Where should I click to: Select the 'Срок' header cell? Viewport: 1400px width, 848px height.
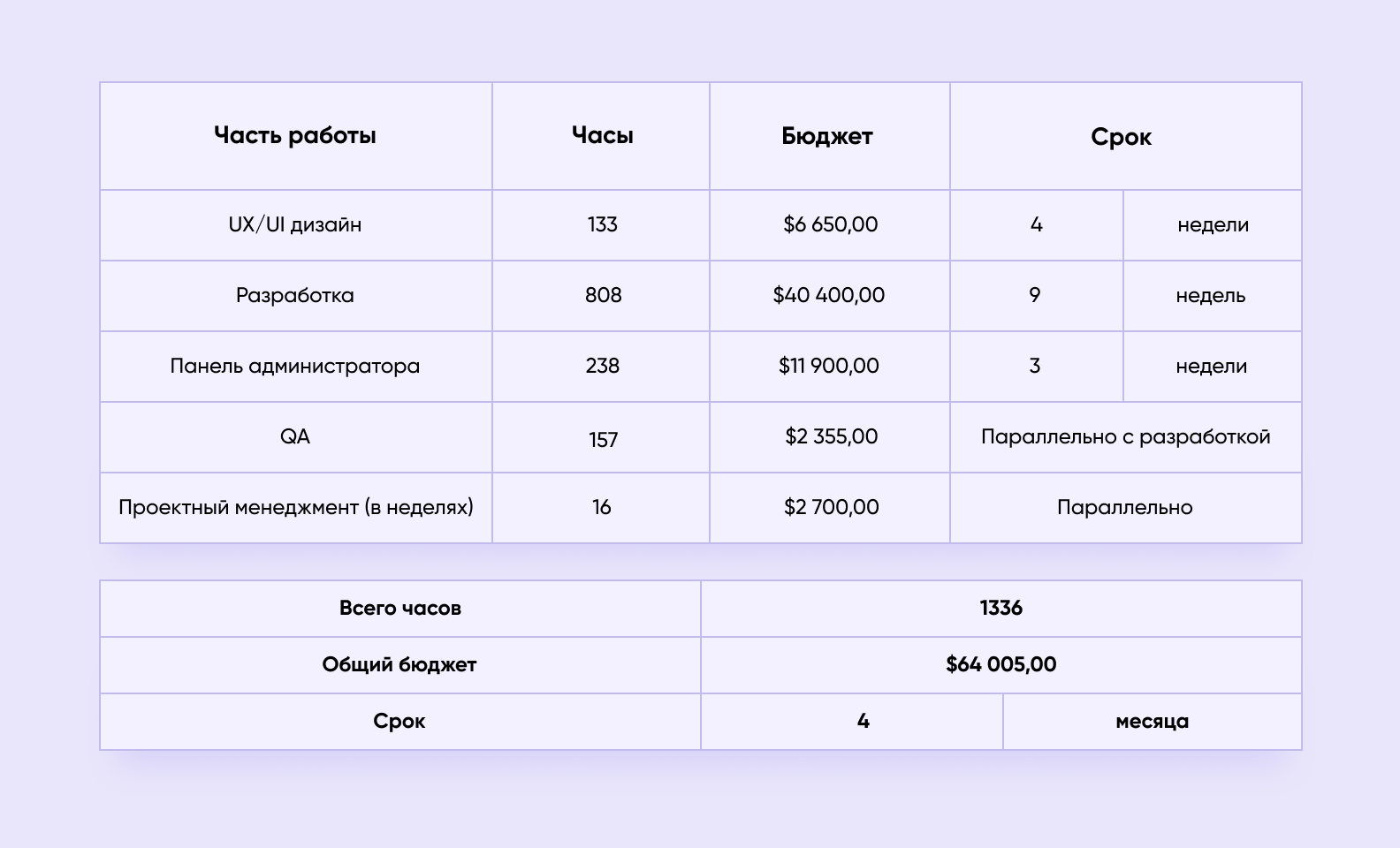point(1125,136)
